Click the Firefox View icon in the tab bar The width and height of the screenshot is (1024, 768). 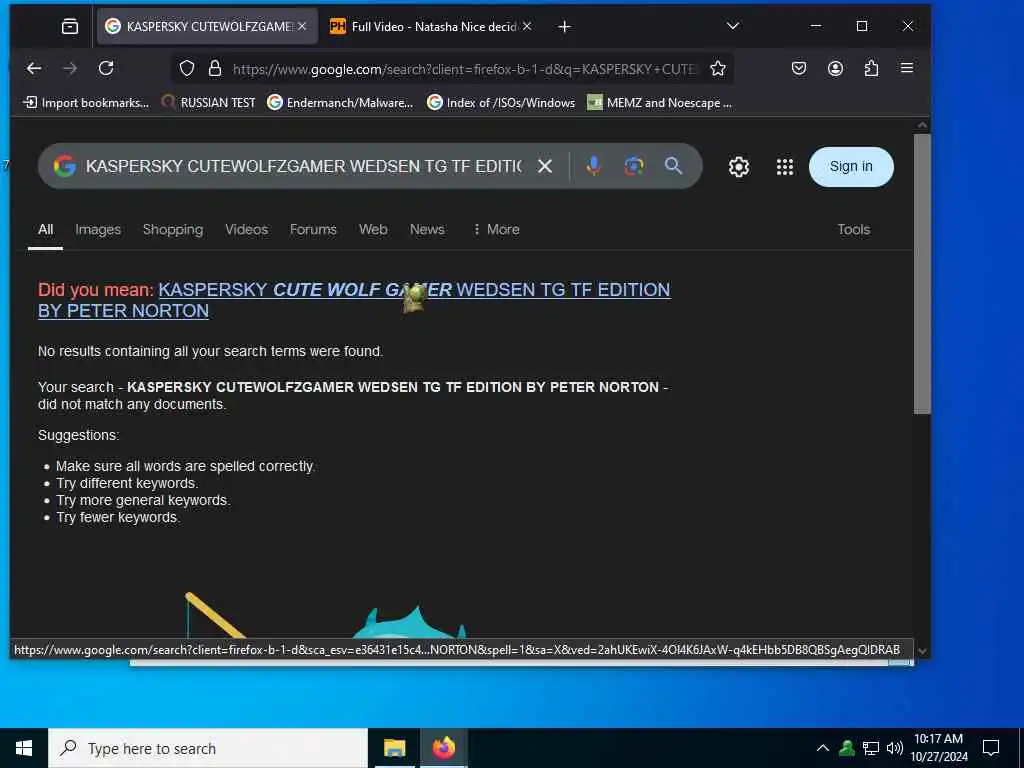[70, 27]
